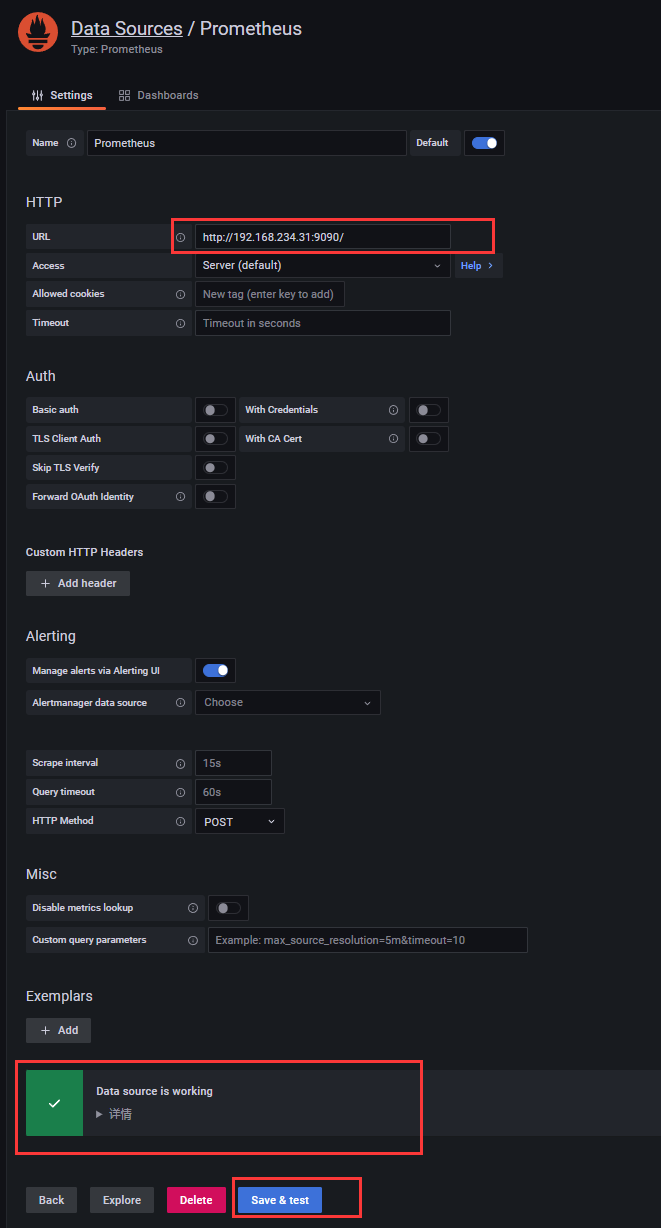Screen dimensions: 661x1228
Task: Click the green success checkmark icon
Action: 55,1103
